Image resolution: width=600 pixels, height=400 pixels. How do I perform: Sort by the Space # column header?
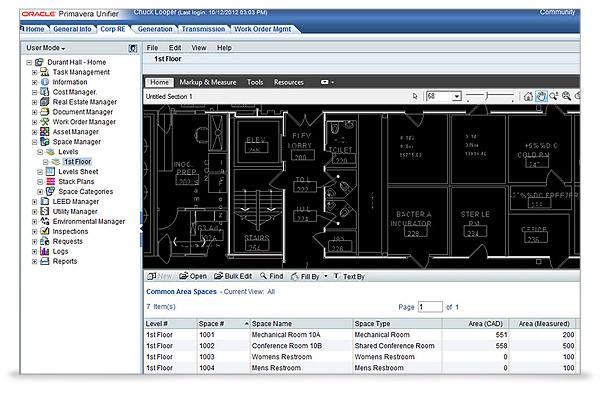223,324
